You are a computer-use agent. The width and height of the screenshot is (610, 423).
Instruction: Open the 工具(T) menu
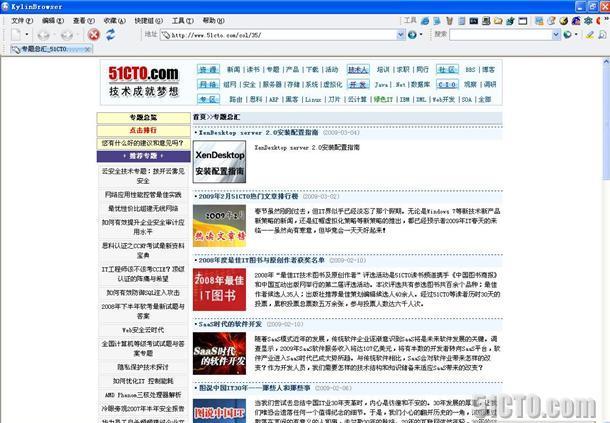tap(182, 21)
